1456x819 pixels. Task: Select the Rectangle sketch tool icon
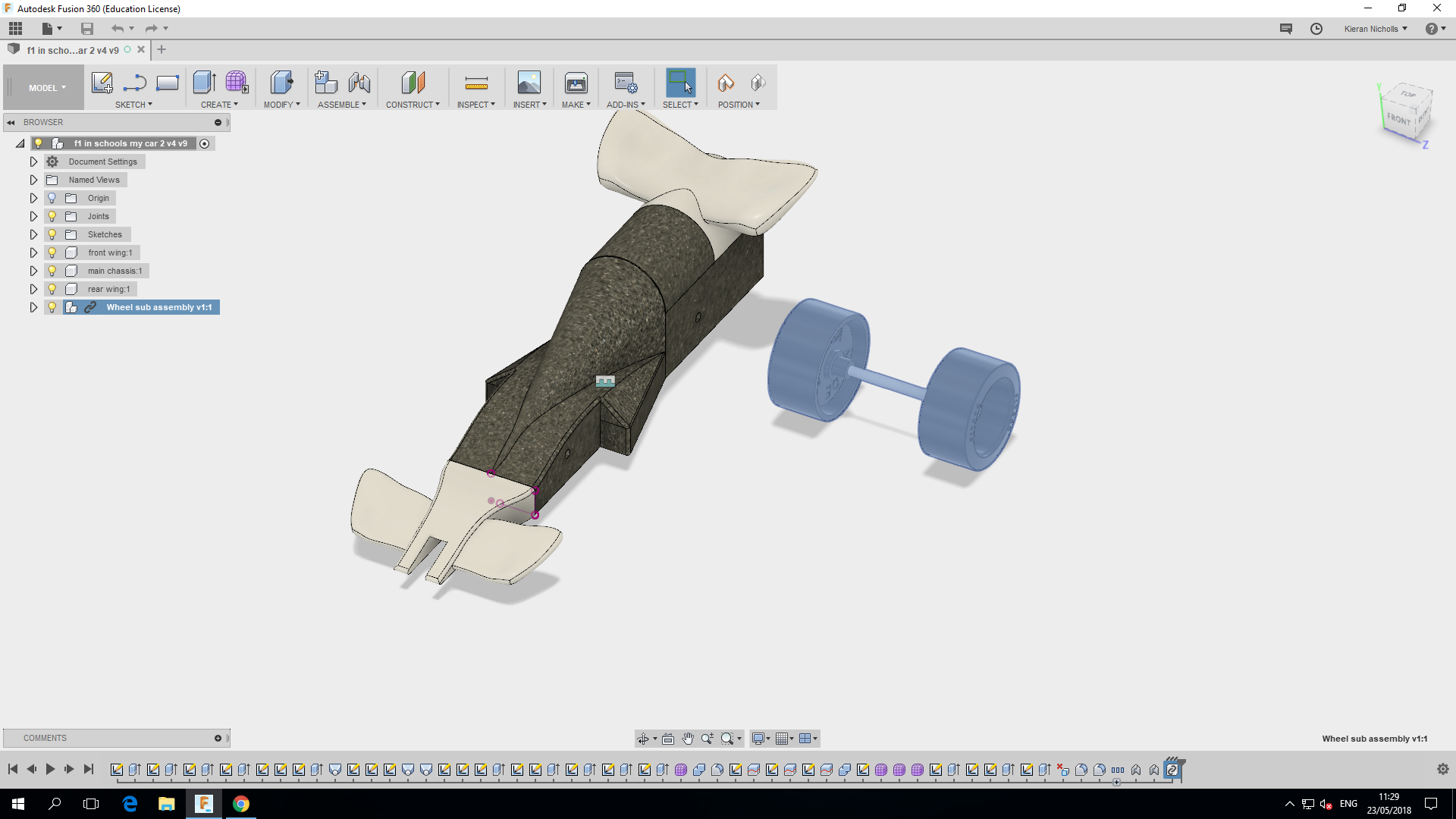pyautogui.click(x=168, y=83)
